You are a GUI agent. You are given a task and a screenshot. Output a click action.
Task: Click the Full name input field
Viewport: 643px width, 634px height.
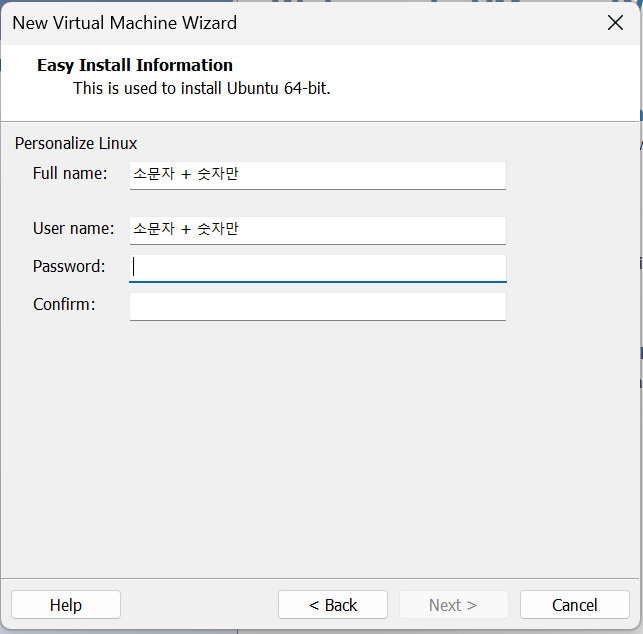coord(318,176)
